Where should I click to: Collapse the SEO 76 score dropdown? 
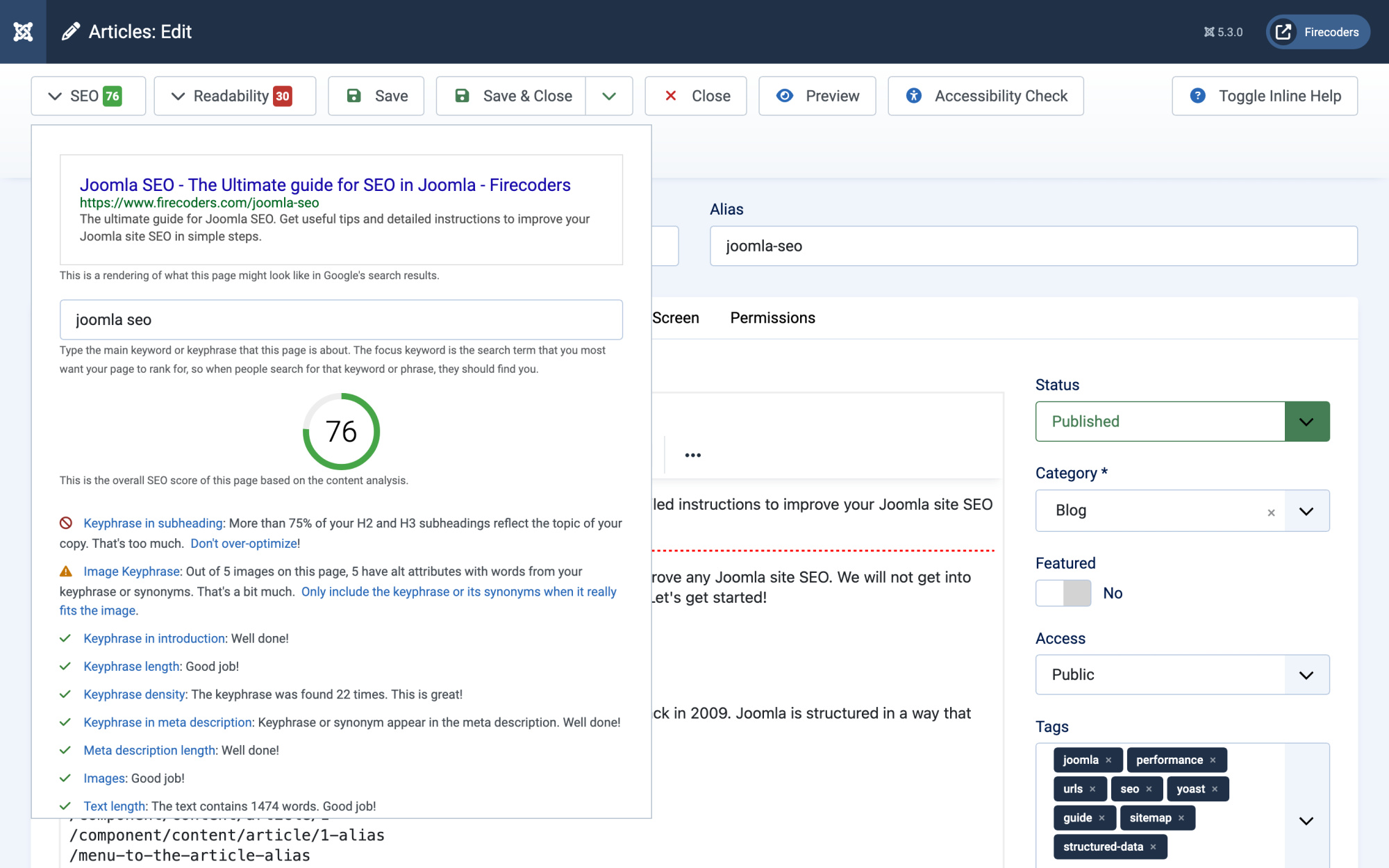click(88, 96)
